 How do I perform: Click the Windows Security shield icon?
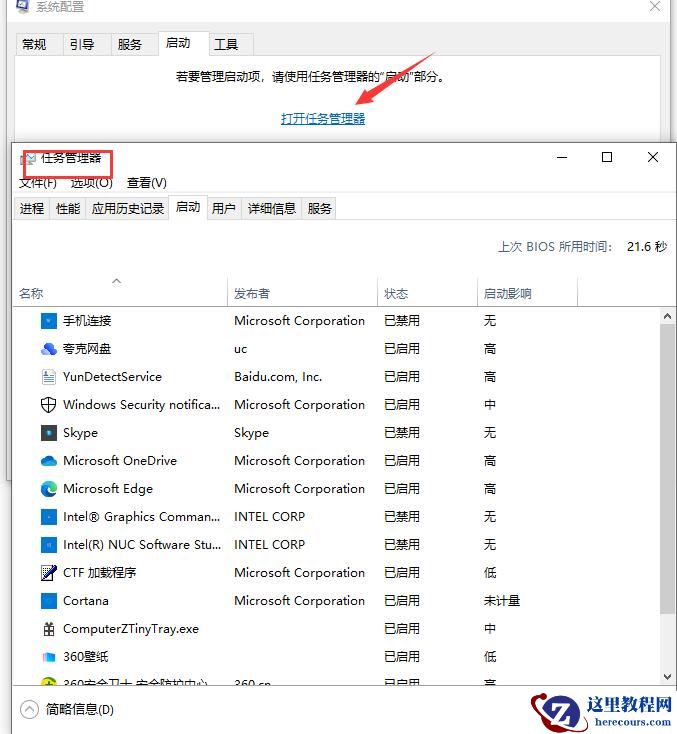(x=49, y=405)
